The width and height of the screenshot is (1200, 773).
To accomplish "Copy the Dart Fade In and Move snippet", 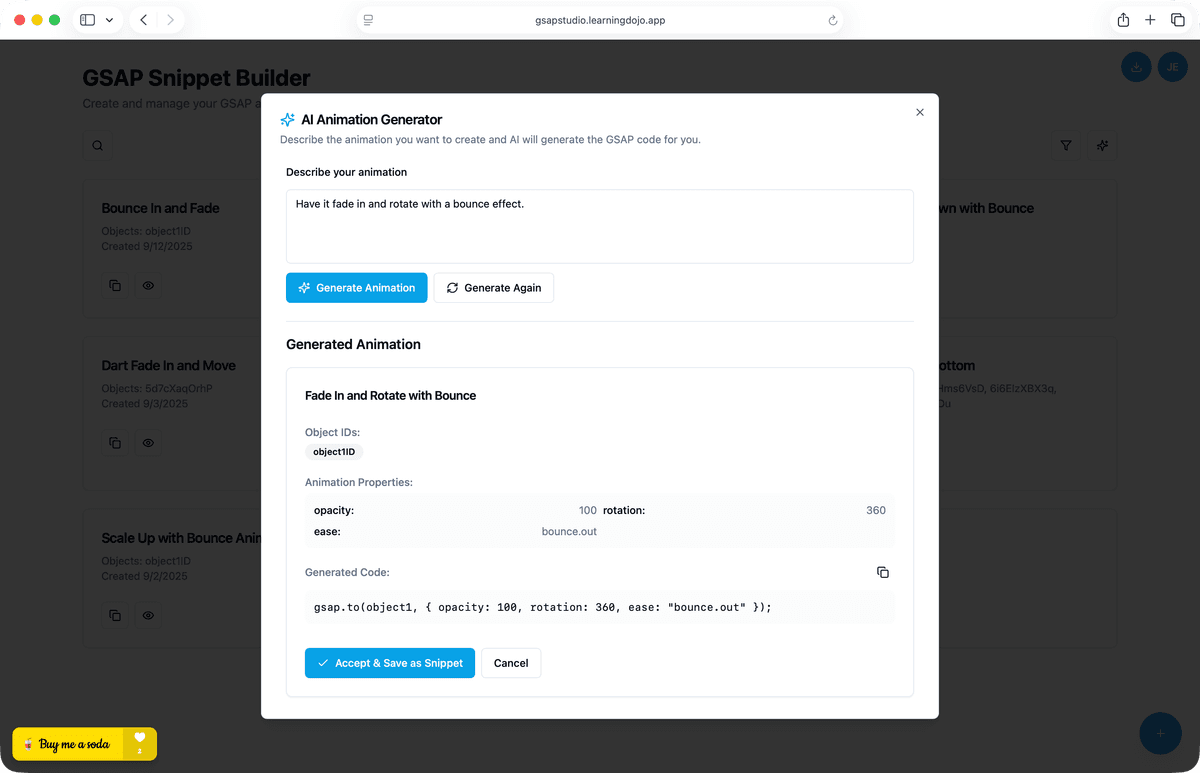I will coord(115,442).
